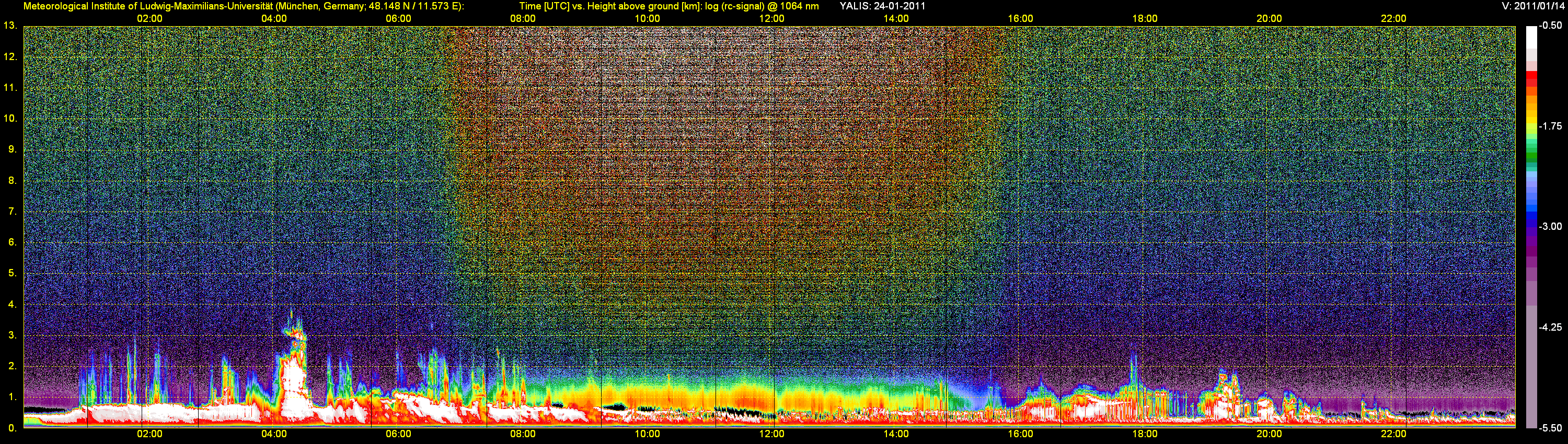Click the '5.' height axis label
The height and width of the screenshot is (444, 1568).
(13, 273)
